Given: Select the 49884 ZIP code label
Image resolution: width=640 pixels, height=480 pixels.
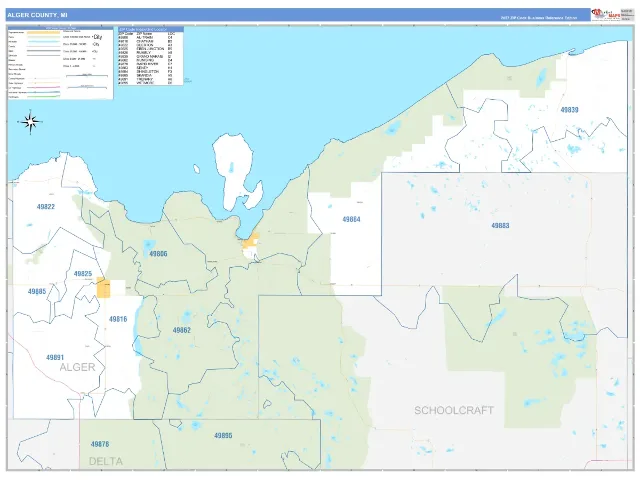Looking at the screenshot, I should [351, 220].
